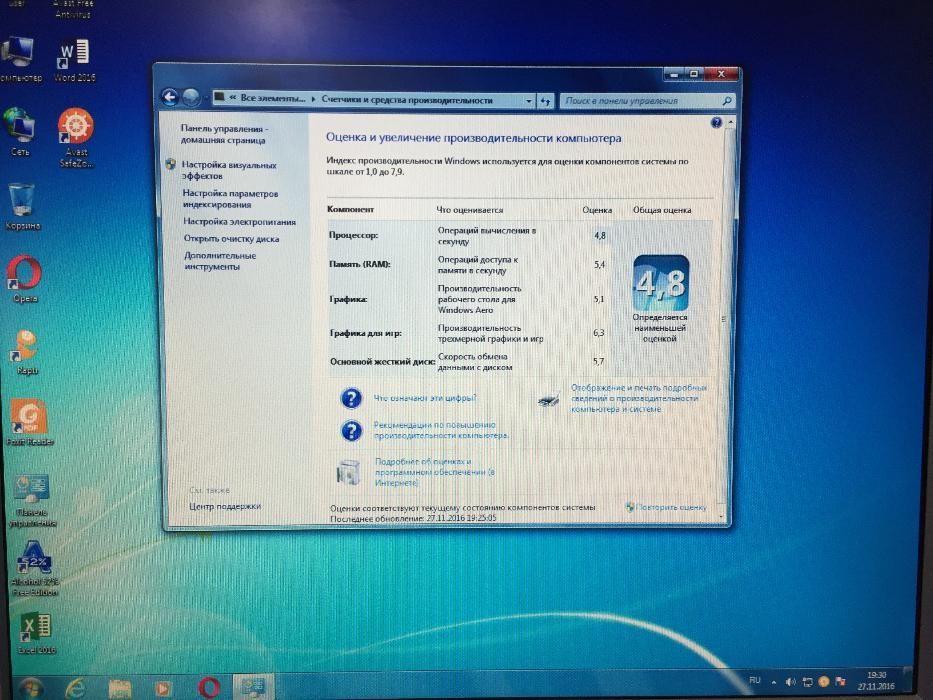Select the Foxit Reader desktop icon

[x=29, y=423]
